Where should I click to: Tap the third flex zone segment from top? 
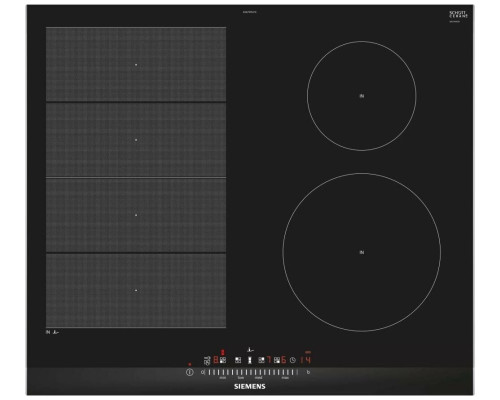(x=136, y=215)
